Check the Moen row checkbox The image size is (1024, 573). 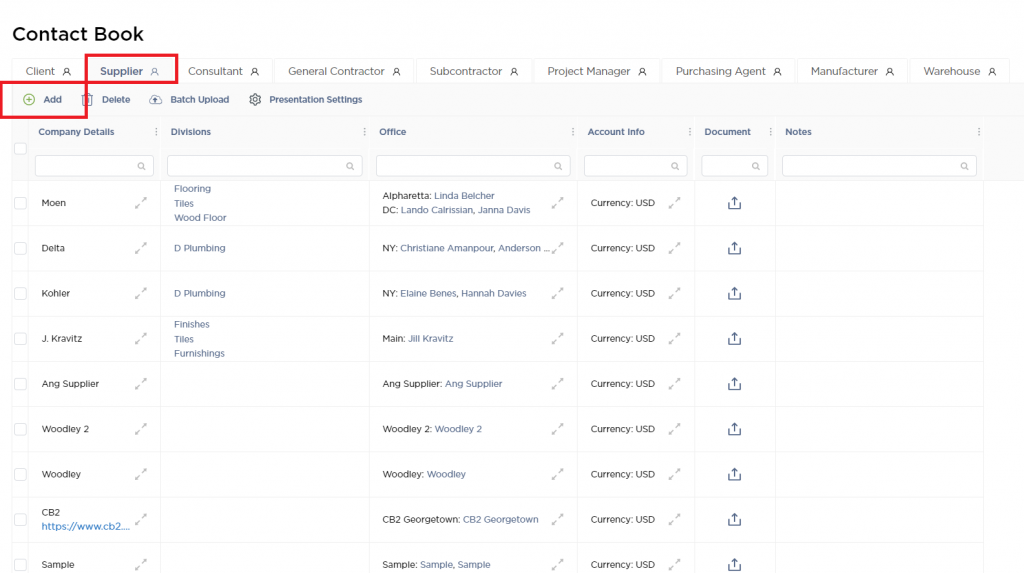[x=20, y=203]
